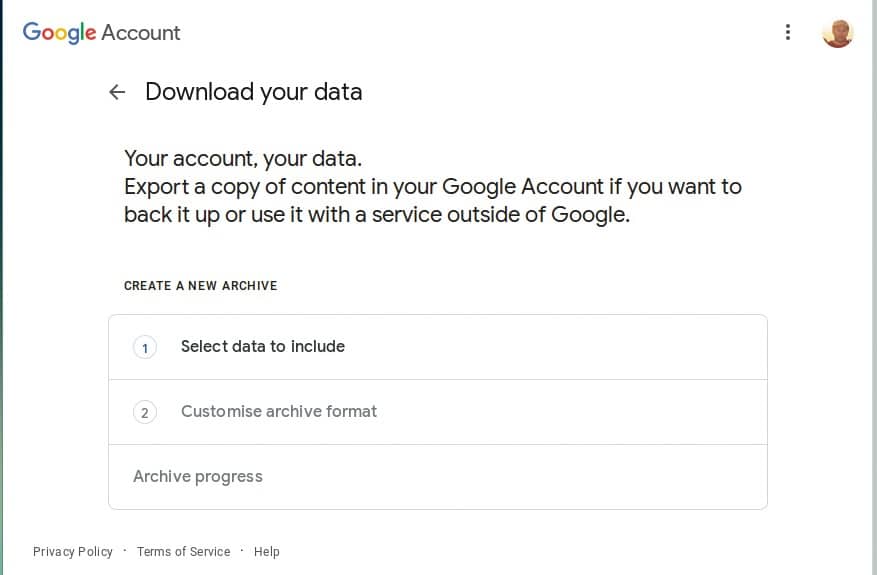This screenshot has width=877, height=575.
Task: Click the step 1 number circle
Action: [145, 347]
